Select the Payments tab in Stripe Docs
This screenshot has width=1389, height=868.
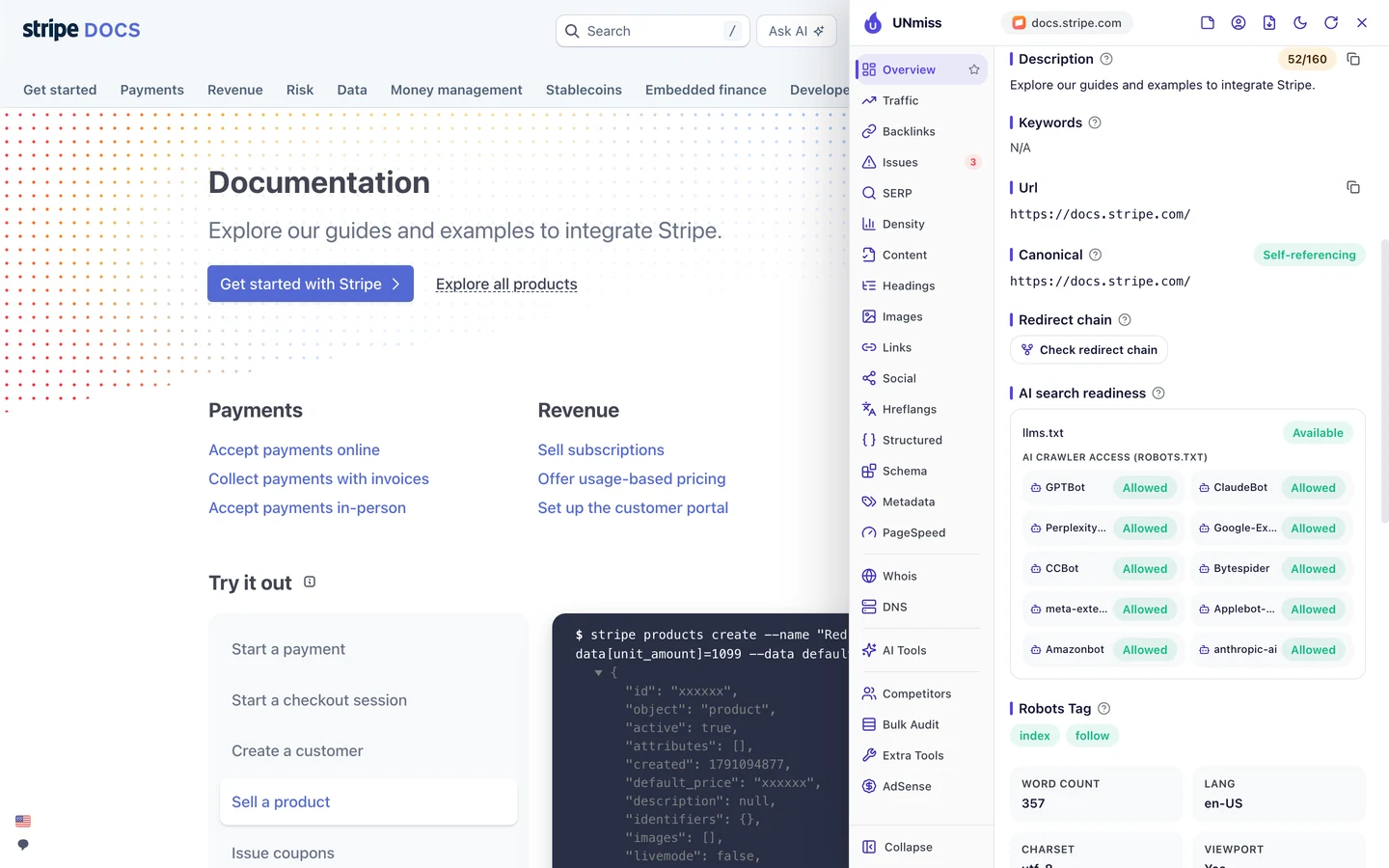[151, 90]
